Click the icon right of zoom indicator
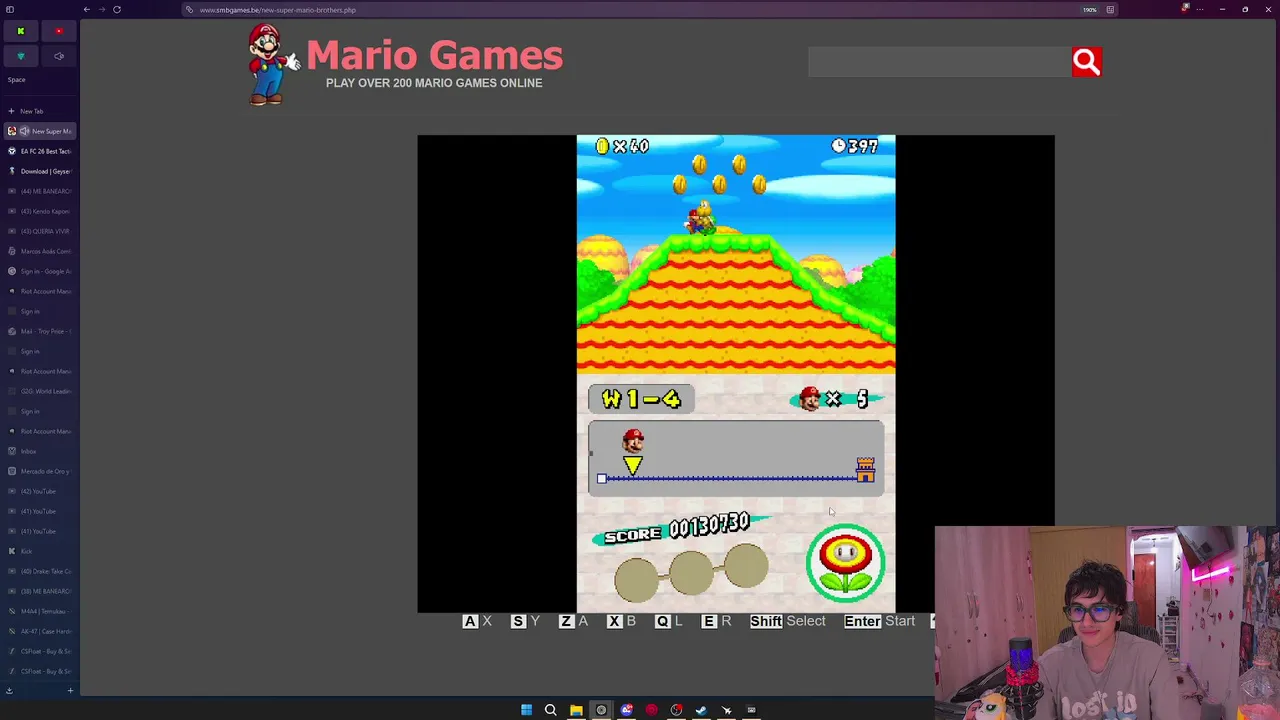1280x720 pixels. click(1110, 10)
